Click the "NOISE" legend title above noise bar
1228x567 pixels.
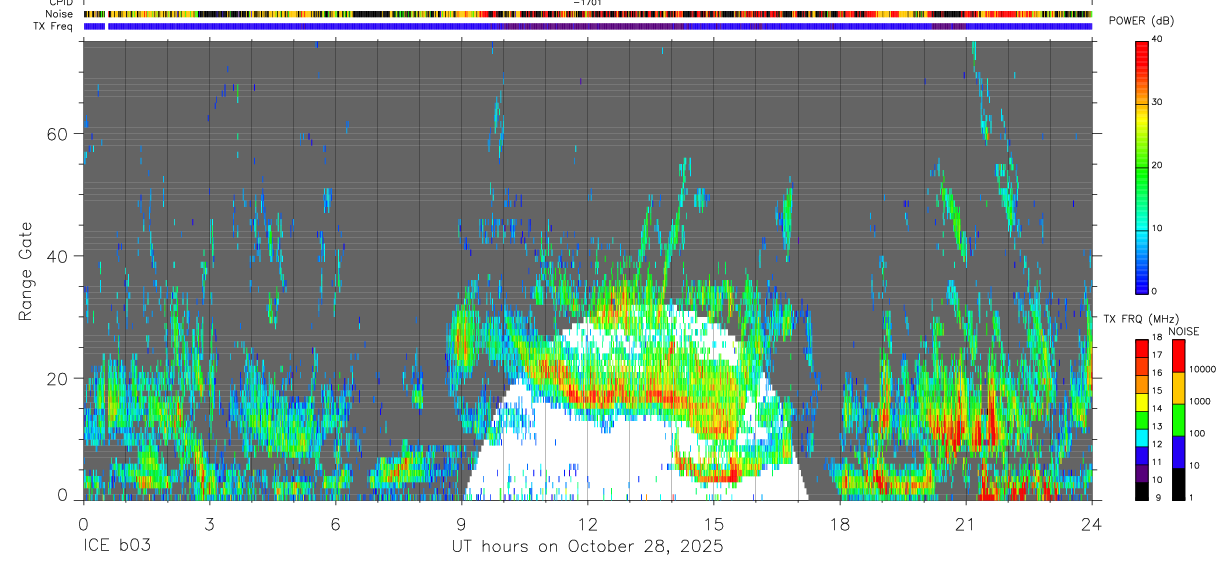click(x=1183, y=332)
